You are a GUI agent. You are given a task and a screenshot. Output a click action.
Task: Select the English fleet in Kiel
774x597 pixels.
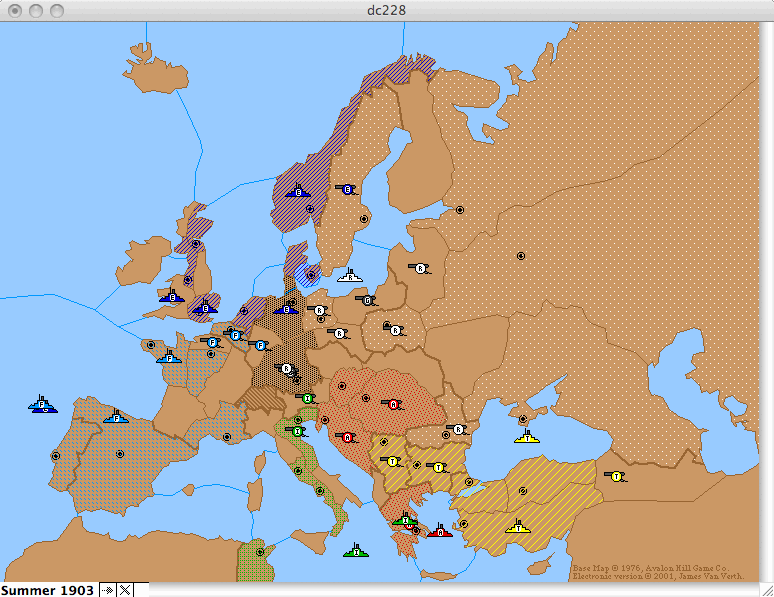click(286, 308)
